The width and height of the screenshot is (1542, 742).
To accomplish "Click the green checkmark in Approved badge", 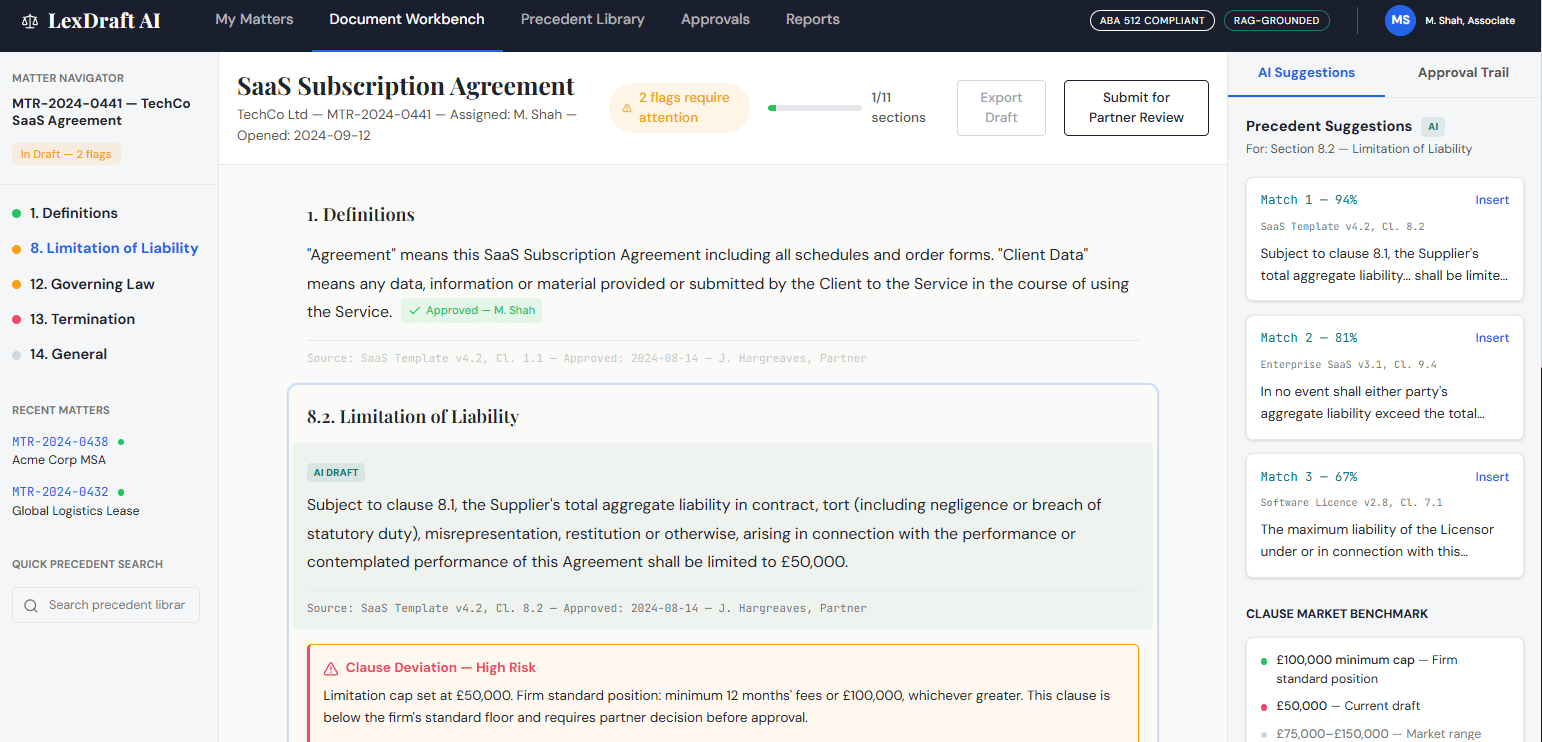I will click(x=414, y=310).
